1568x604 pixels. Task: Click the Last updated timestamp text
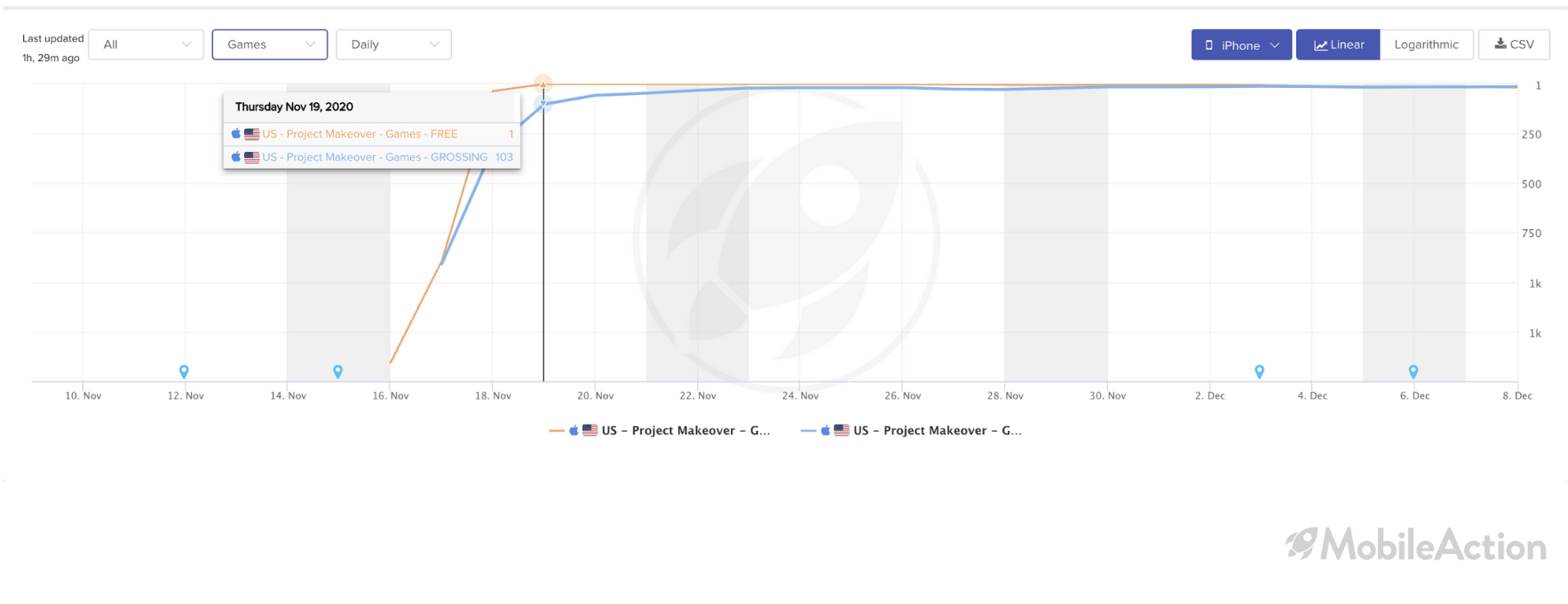click(x=52, y=48)
